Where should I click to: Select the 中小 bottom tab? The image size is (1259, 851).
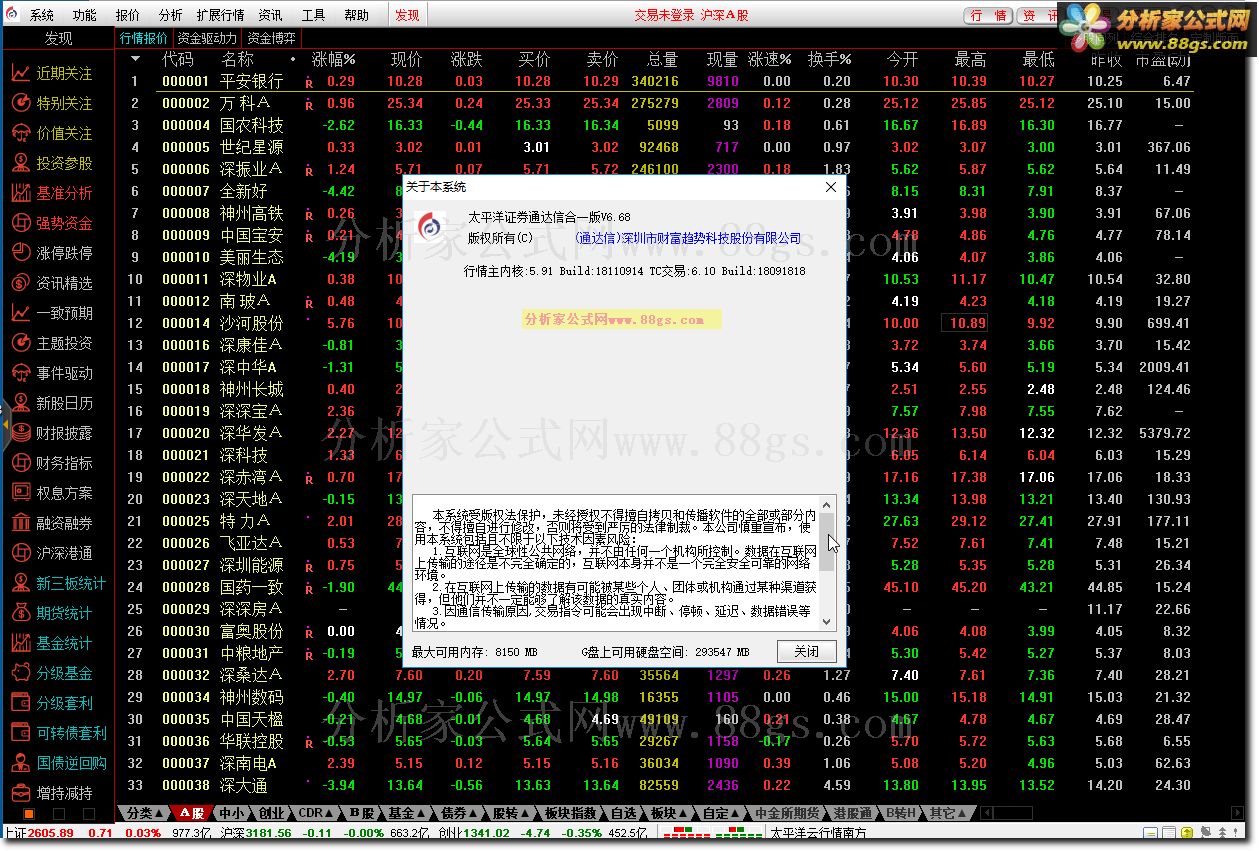[231, 813]
